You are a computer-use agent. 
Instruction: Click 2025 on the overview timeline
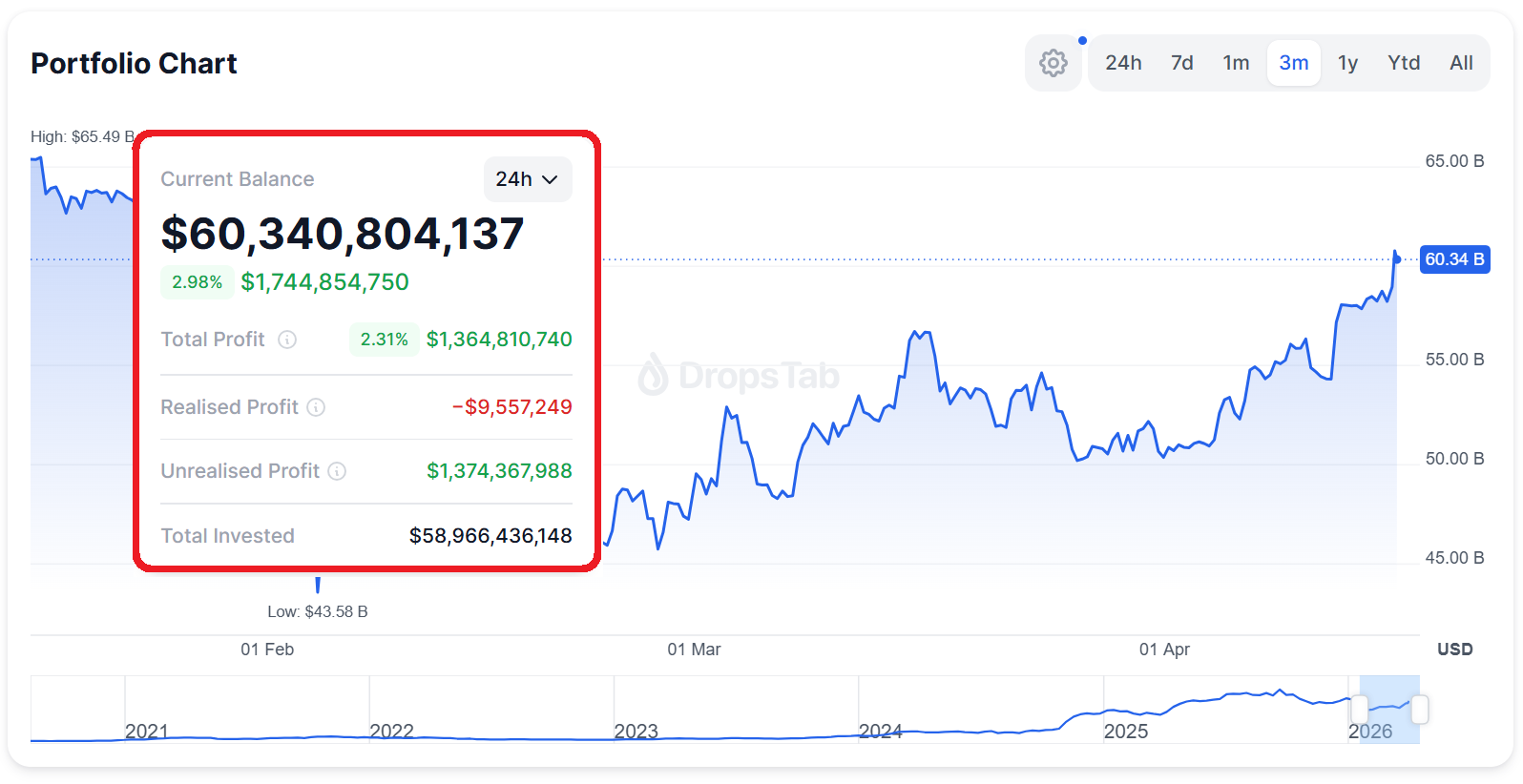(1126, 731)
